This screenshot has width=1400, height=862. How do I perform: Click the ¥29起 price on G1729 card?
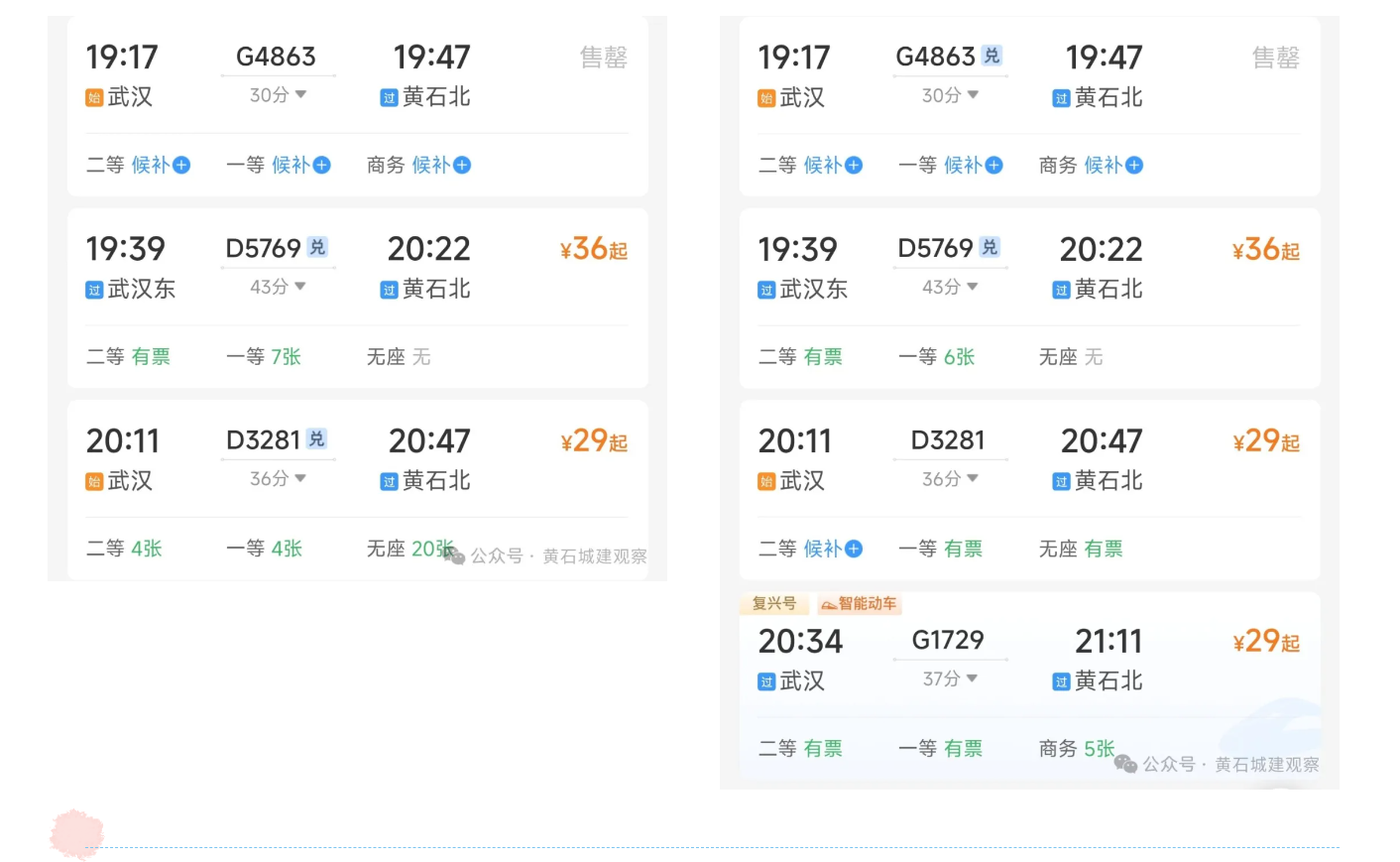click(1265, 642)
